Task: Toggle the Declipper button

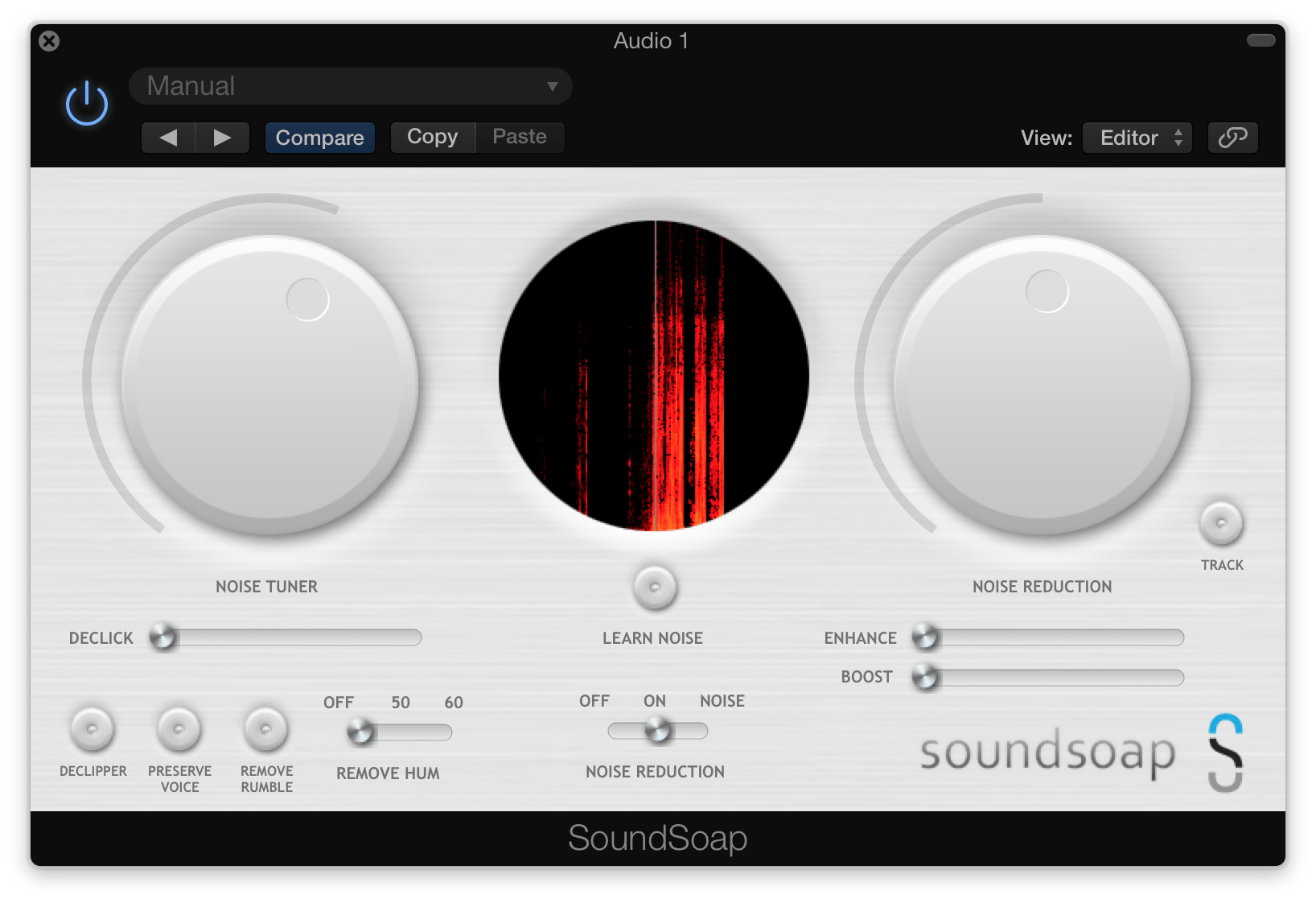Action: (93, 729)
